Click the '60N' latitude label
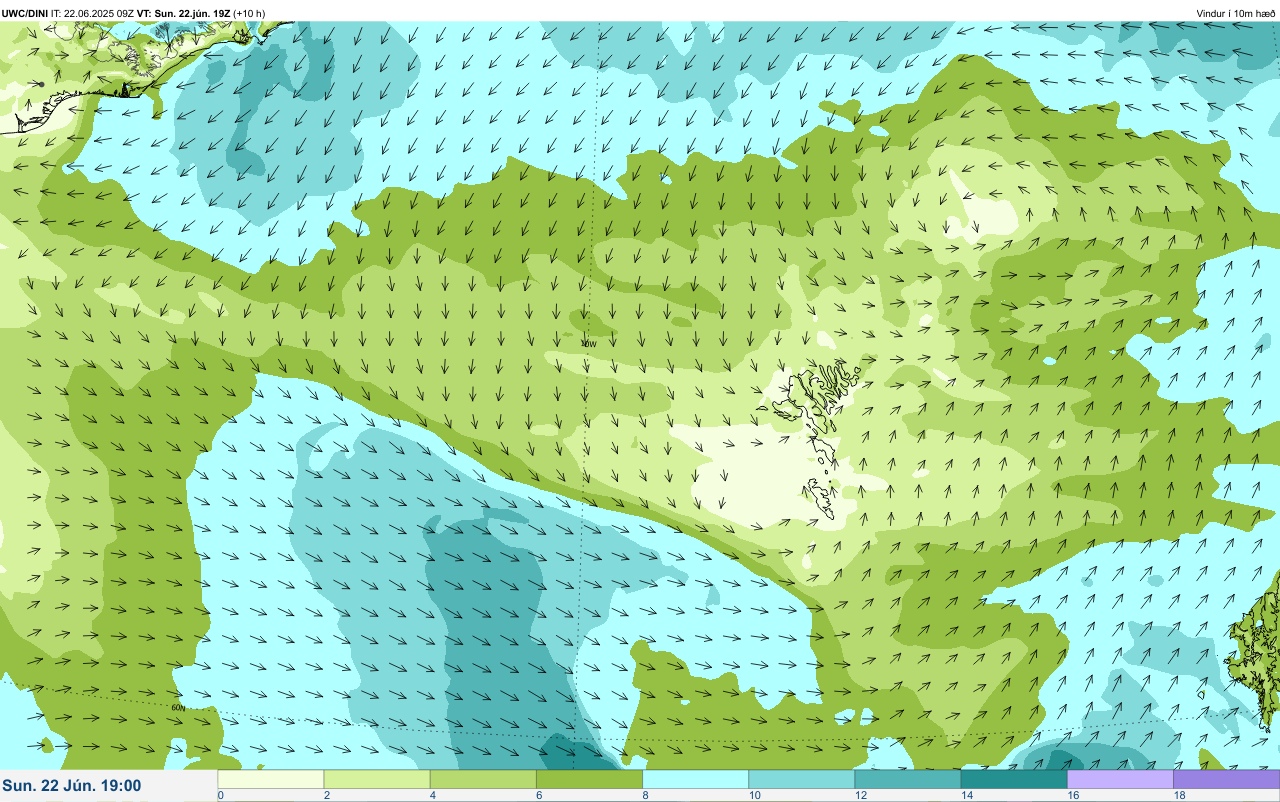Image resolution: width=1280 pixels, height=802 pixels. point(180,709)
